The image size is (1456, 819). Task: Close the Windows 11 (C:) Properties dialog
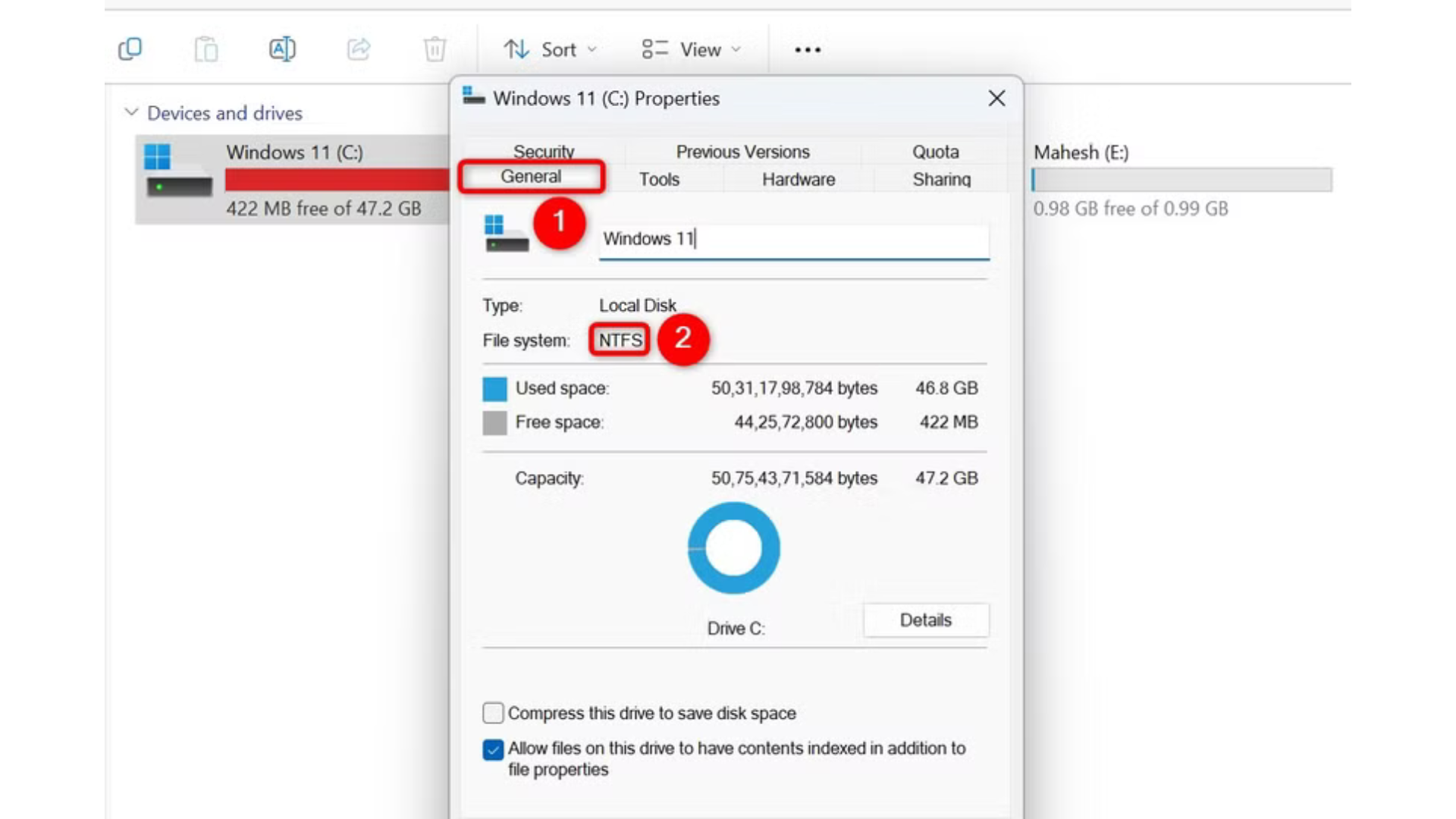(997, 99)
